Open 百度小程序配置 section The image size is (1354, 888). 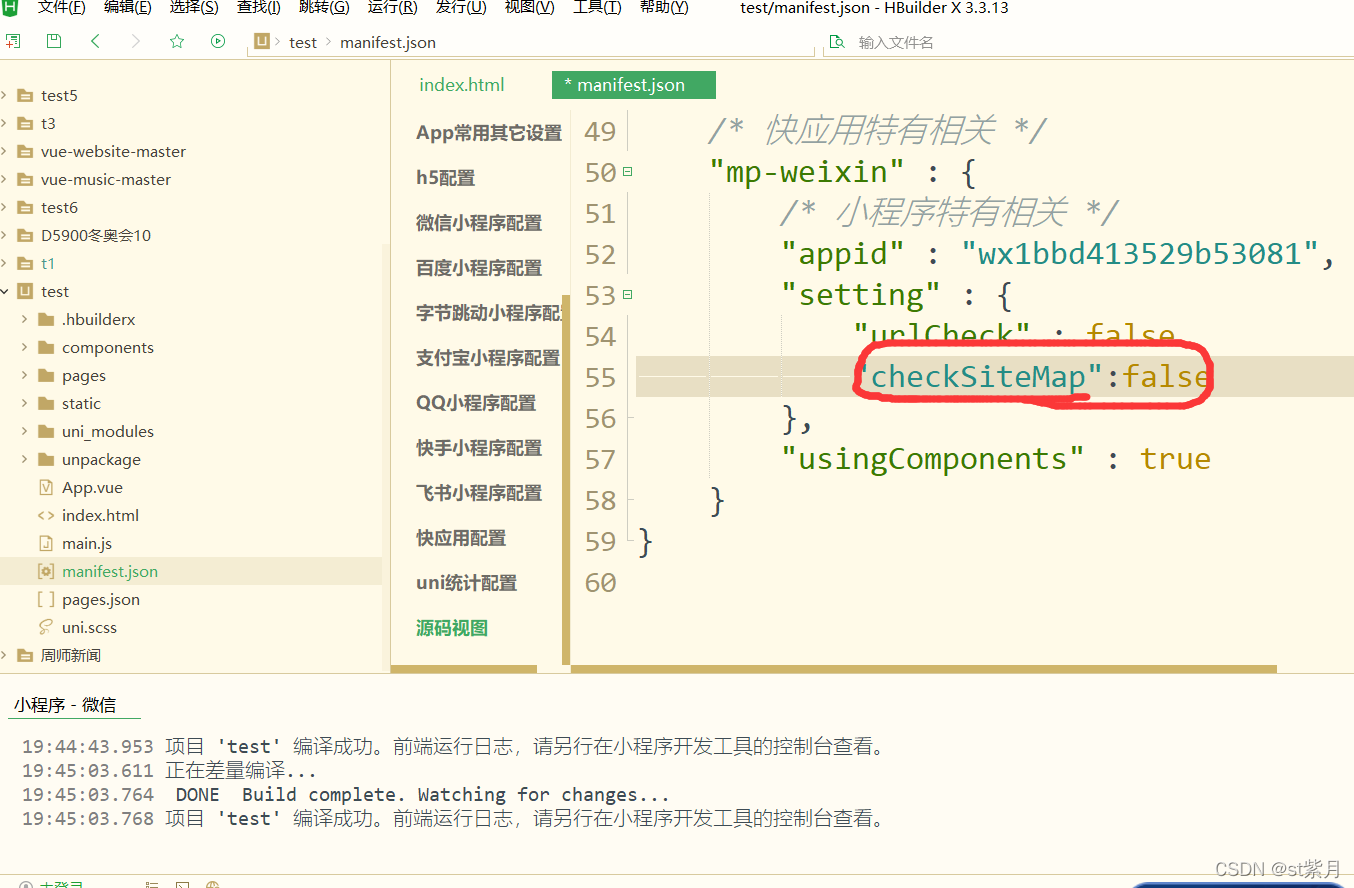point(479,268)
